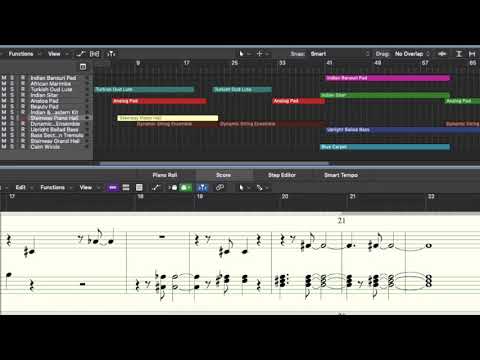Click the catch playhead icon in tracks toolbar
The height and width of the screenshot is (360, 480).
(111, 54)
